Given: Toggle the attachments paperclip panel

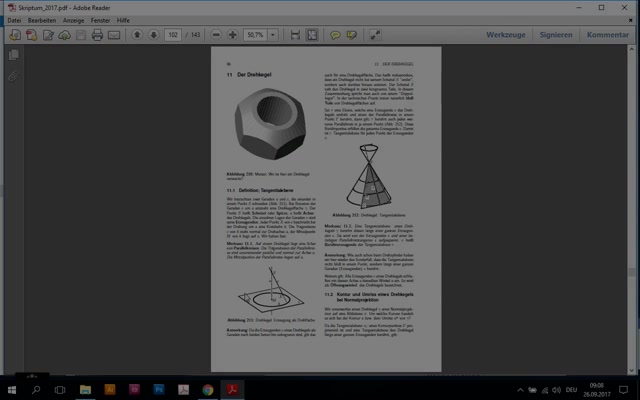Looking at the screenshot, I should click(x=13, y=74).
